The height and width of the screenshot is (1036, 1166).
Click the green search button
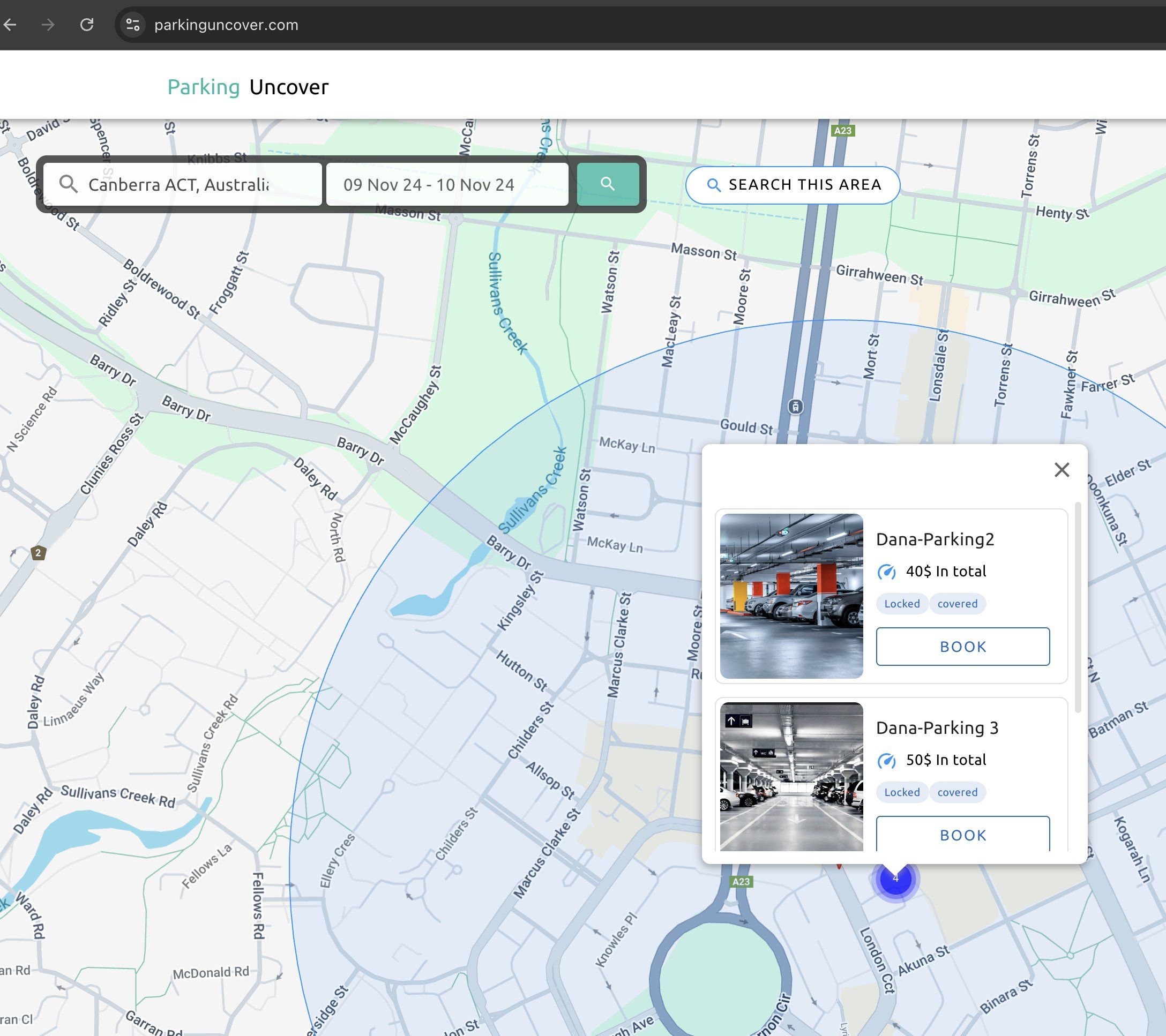point(608,184)
